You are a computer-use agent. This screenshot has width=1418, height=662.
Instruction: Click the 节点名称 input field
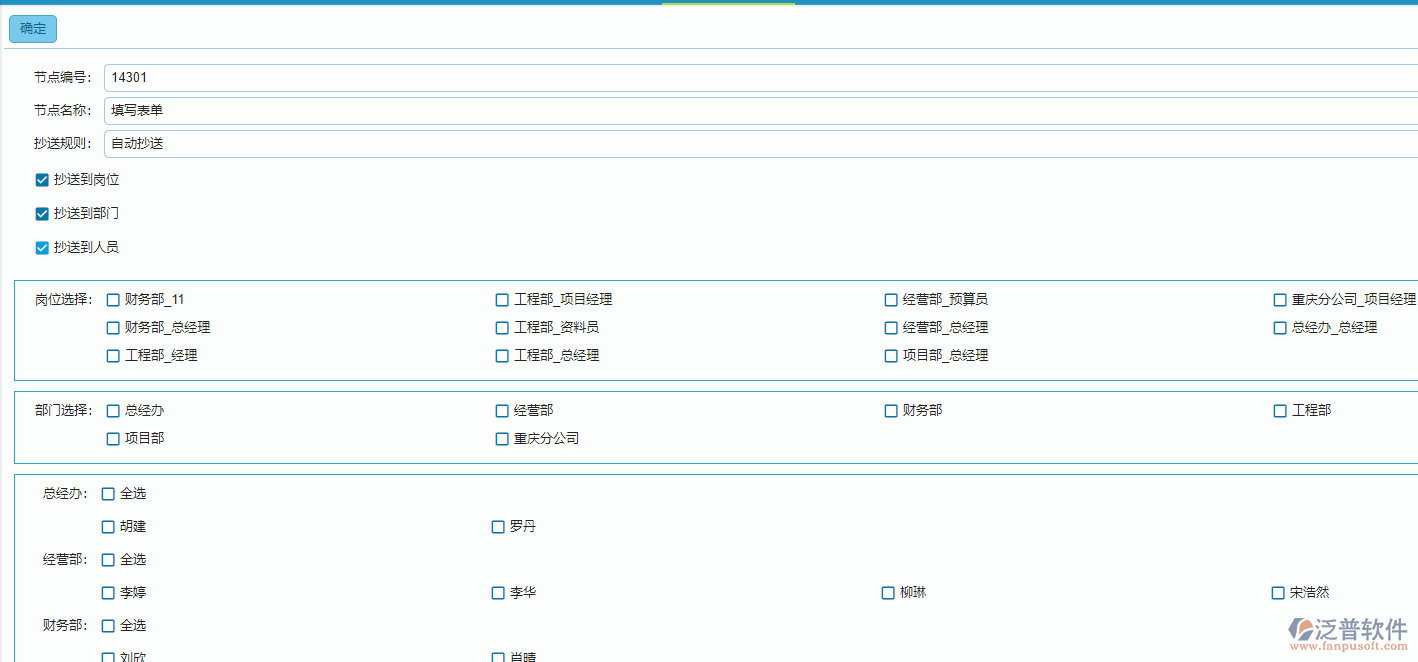(x=760, y=111)
